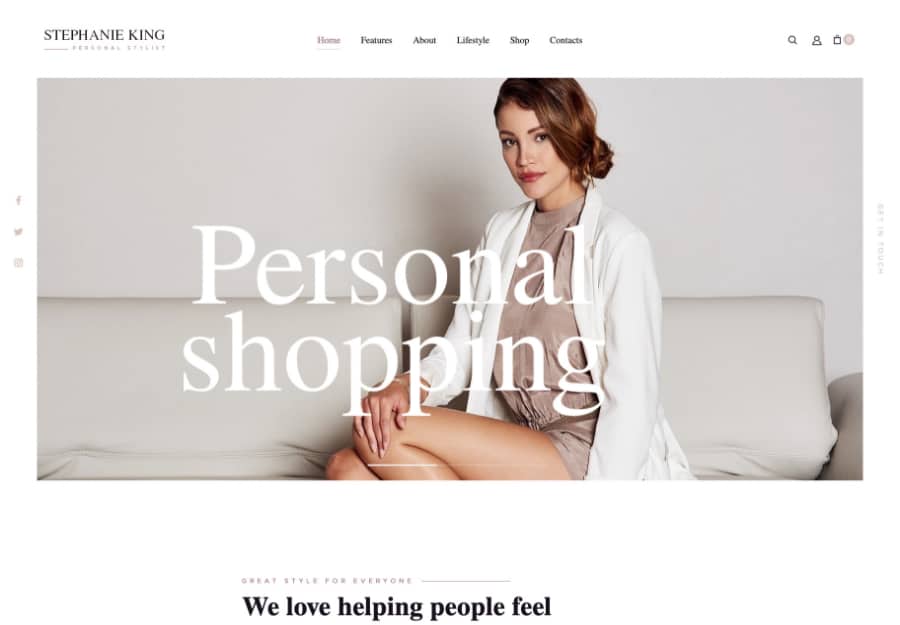Expand the Features menu
Screen dimensions: 900x625
pos(376,40)
